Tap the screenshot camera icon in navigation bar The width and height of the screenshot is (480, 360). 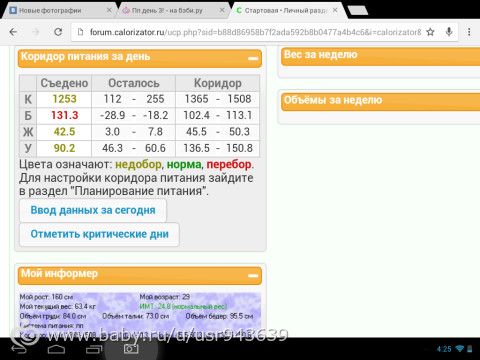coord(131,349)
